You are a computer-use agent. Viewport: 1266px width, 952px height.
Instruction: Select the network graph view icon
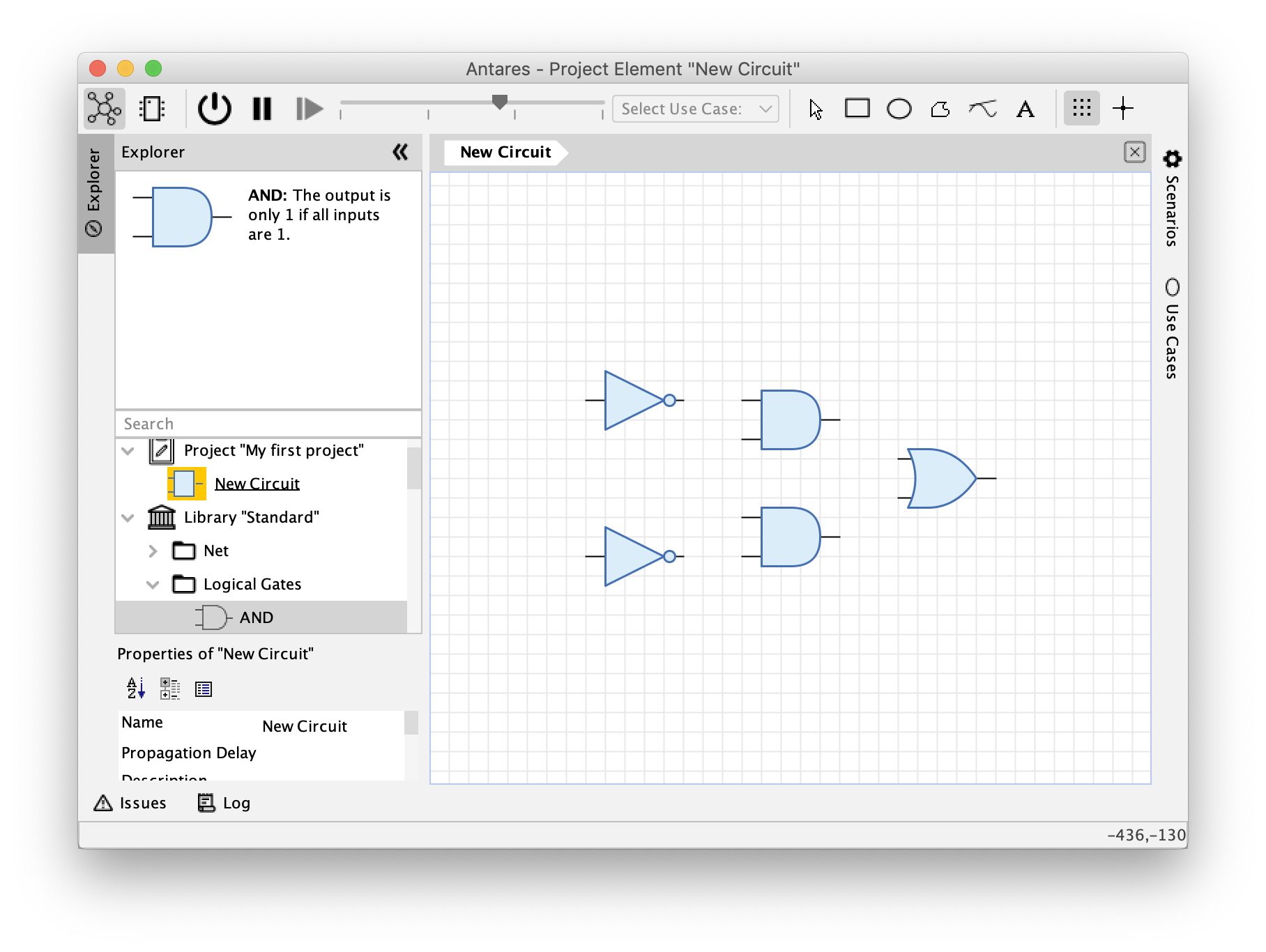point(105,109)
